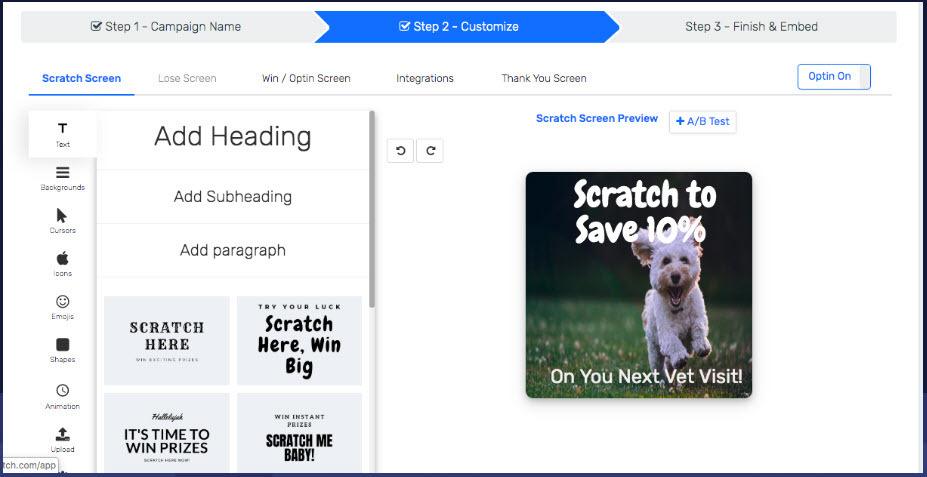
Task: Click the undo arrow button
Action: click(x=401, y=151)
